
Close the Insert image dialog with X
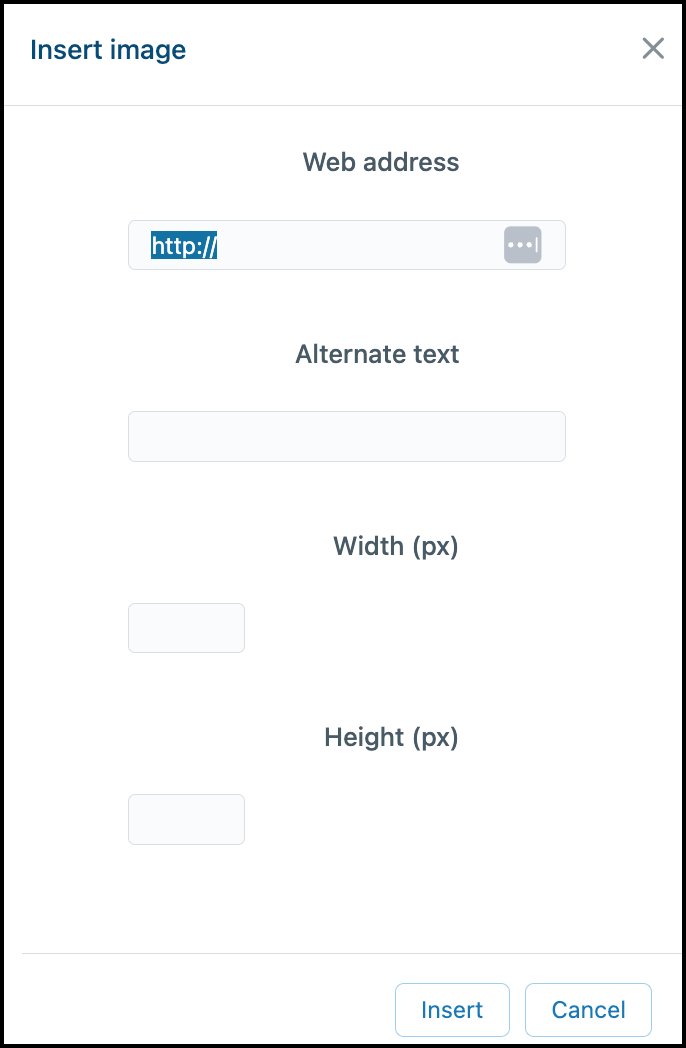[x=653, y=48]
